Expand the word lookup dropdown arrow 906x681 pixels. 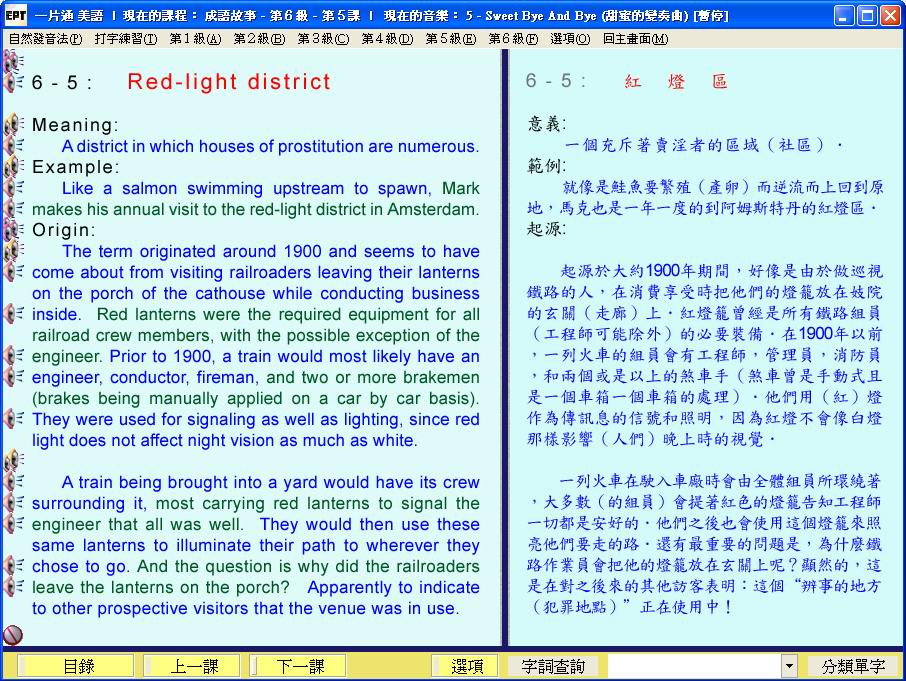click(x=789, y=666)
